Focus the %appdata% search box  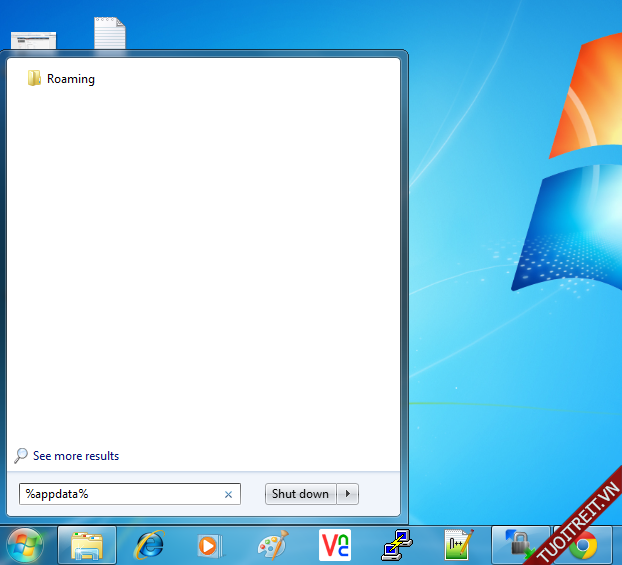120,494
